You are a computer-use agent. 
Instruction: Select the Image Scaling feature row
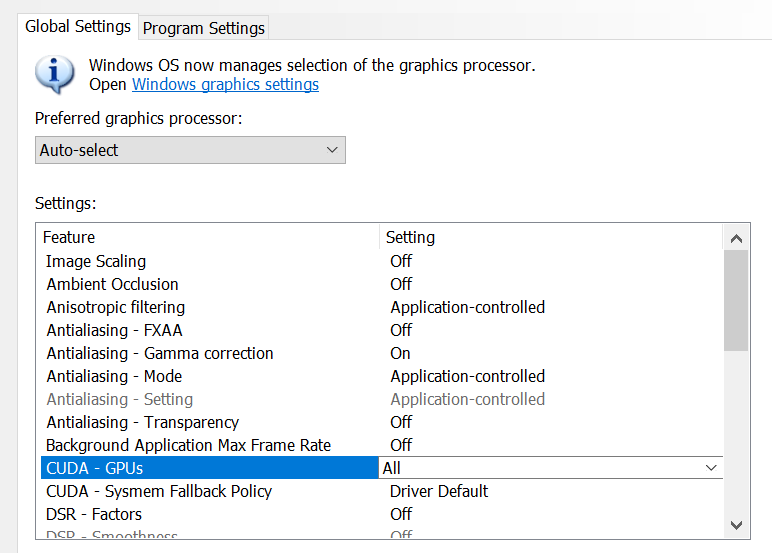tap(96, 261)
